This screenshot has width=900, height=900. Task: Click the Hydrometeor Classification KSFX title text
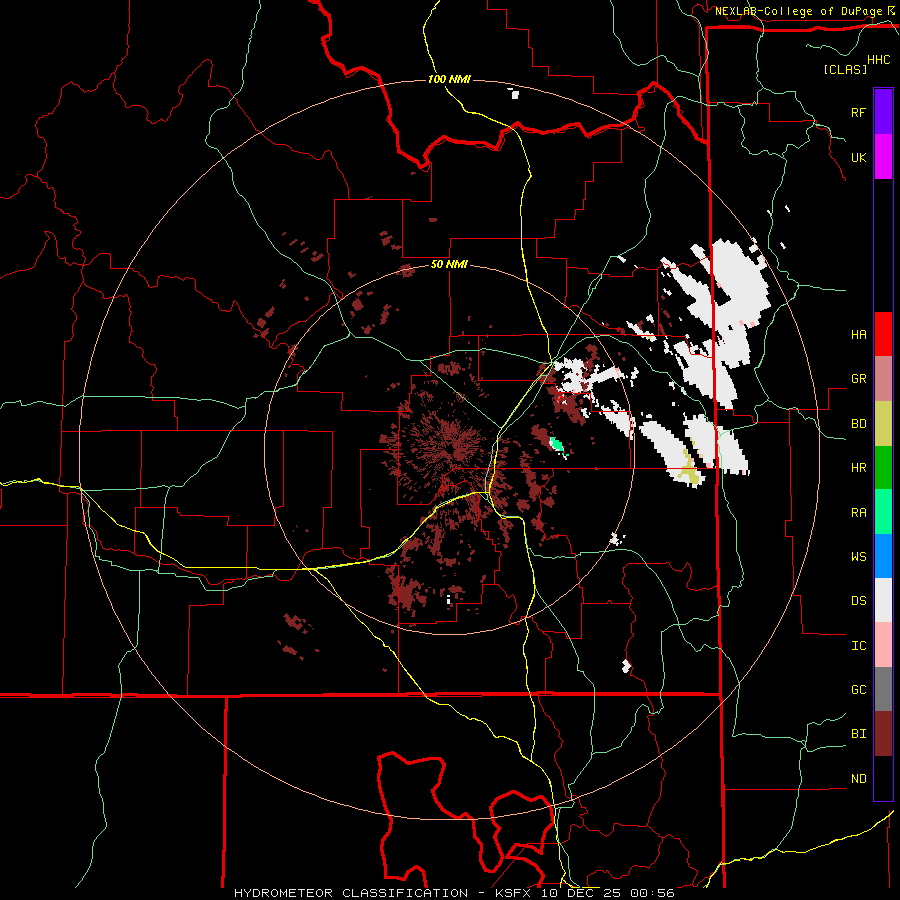click(x=454, y=893)
